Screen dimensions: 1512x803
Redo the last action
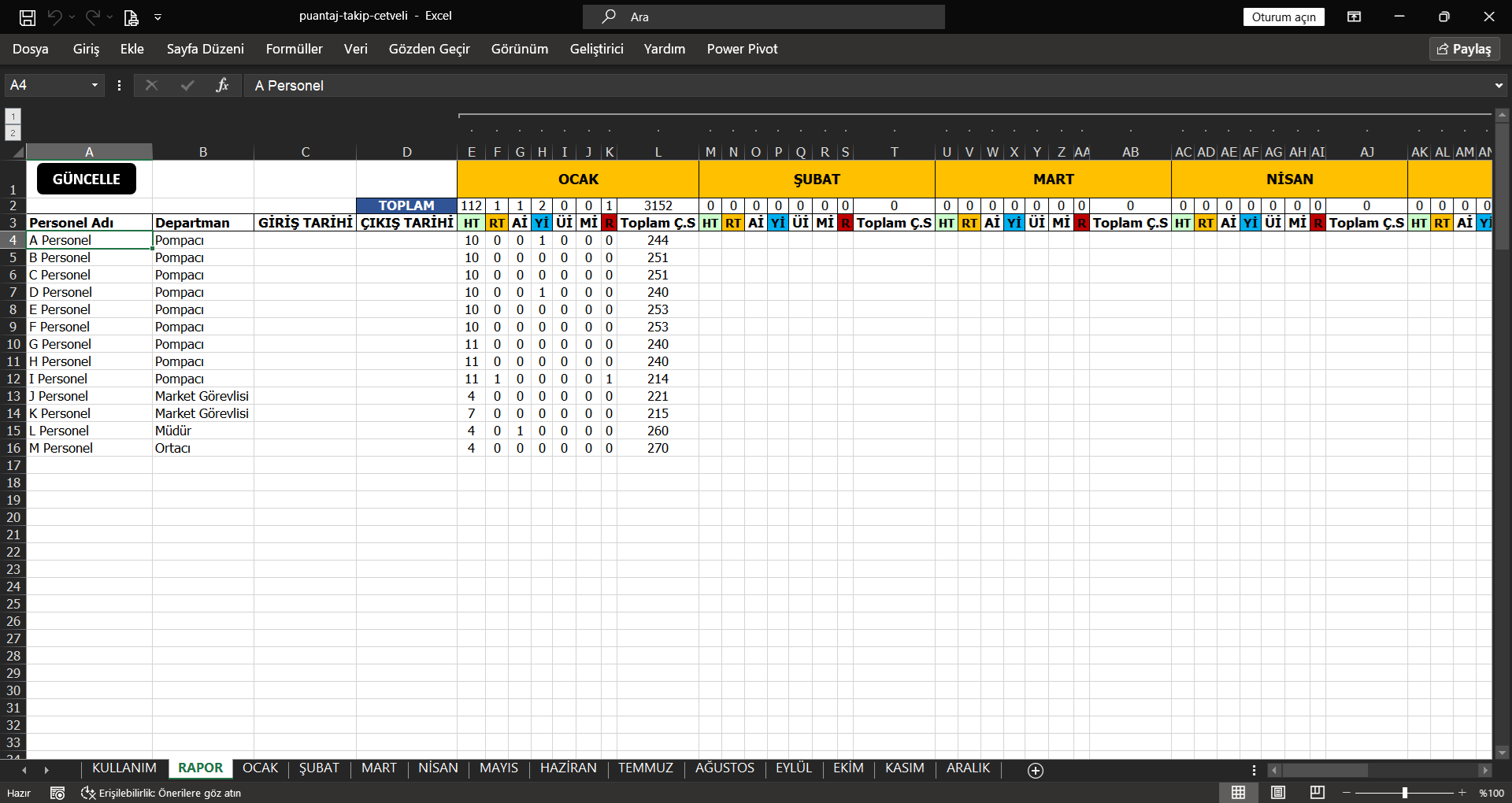click(92, 17)
